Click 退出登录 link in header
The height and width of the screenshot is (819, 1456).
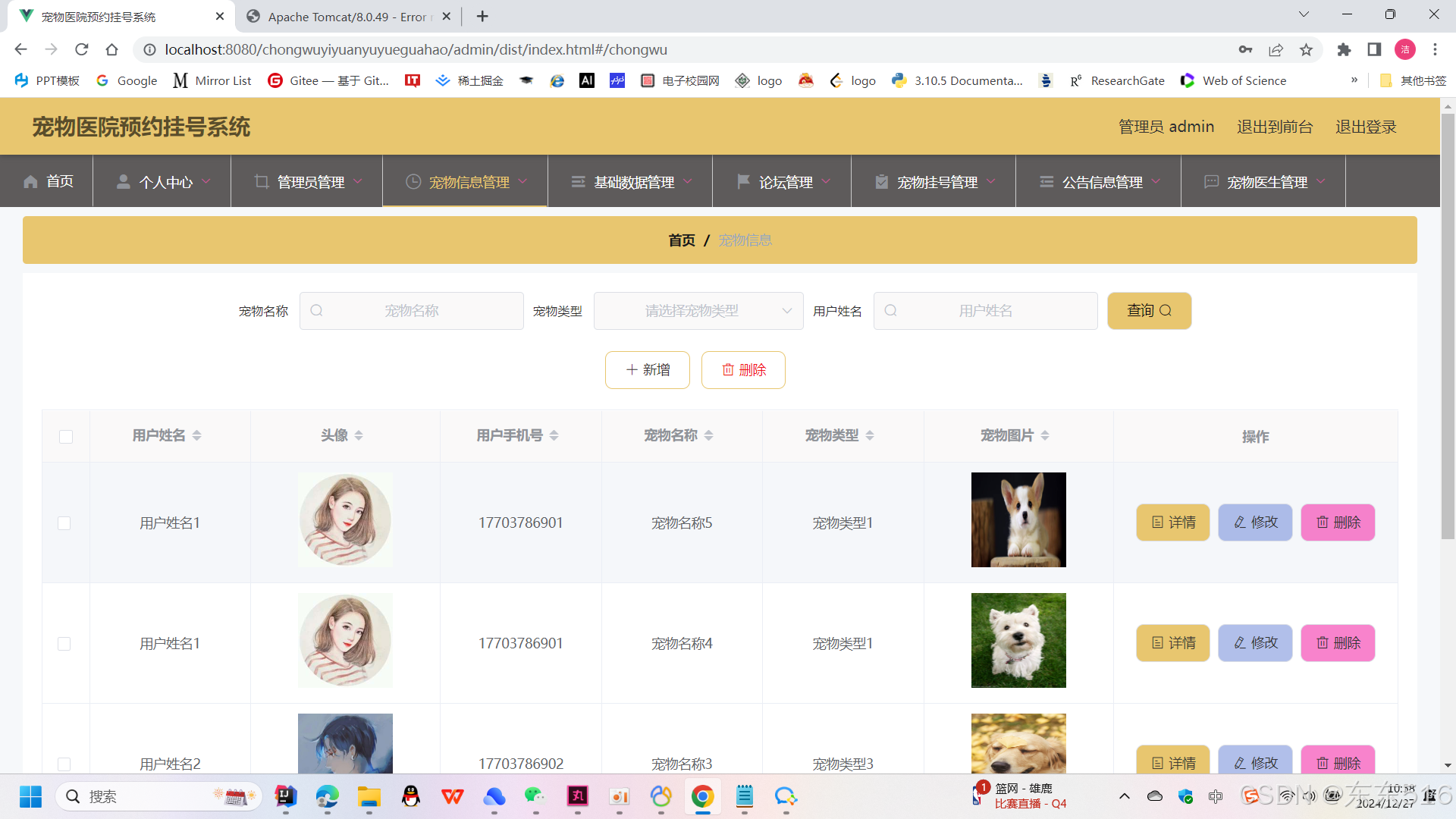coord(1365,127)
